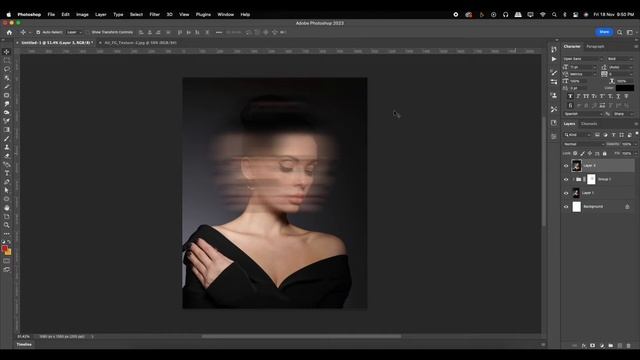Image resolution: width=640 pixels, height=360 pixels.
Task: Select the Path Selection arrow tool
Action: pos(7,190)
